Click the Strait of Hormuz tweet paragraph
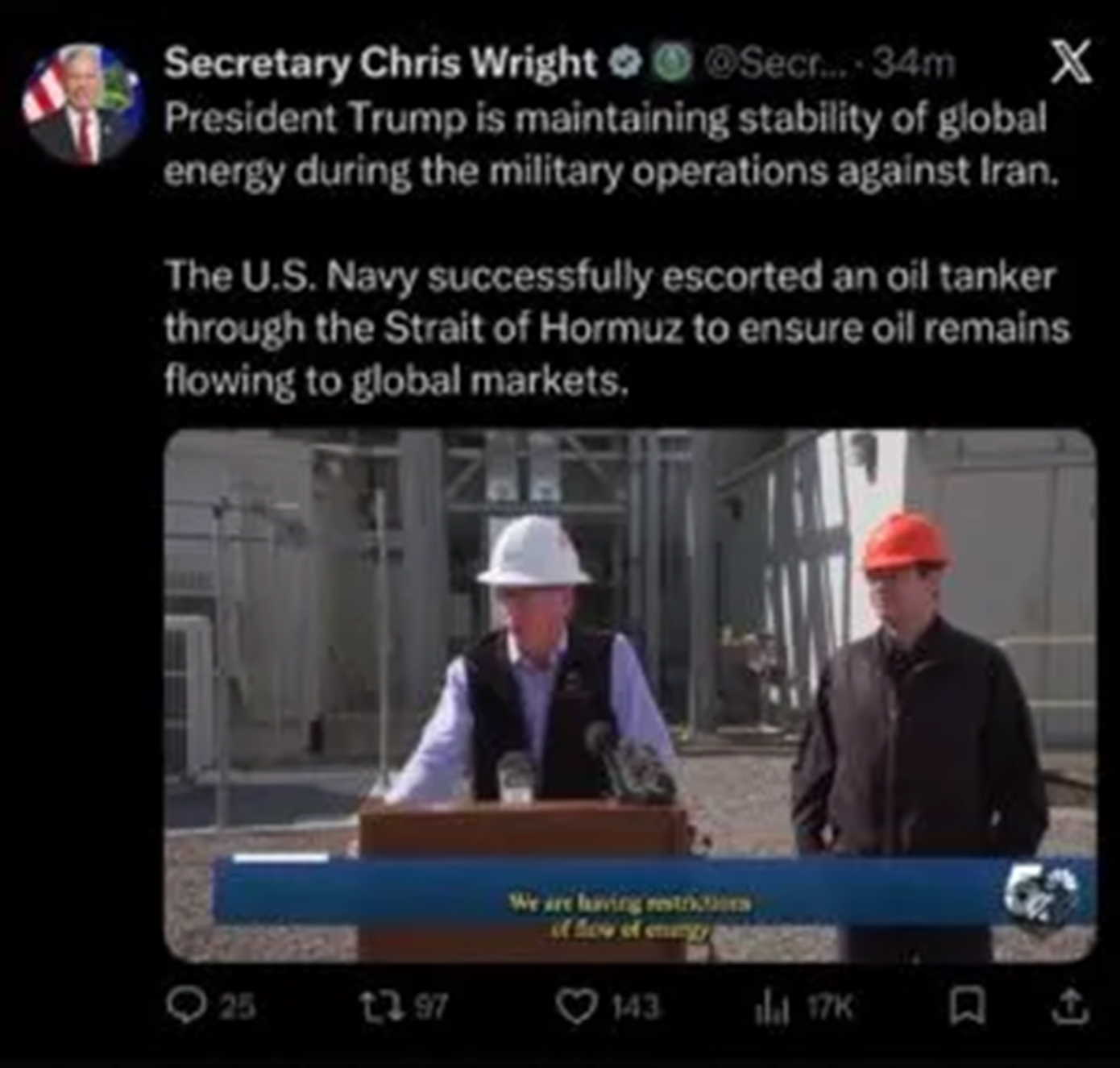Viewport: 1120px width, 1068px height. (x=617, y=328)
